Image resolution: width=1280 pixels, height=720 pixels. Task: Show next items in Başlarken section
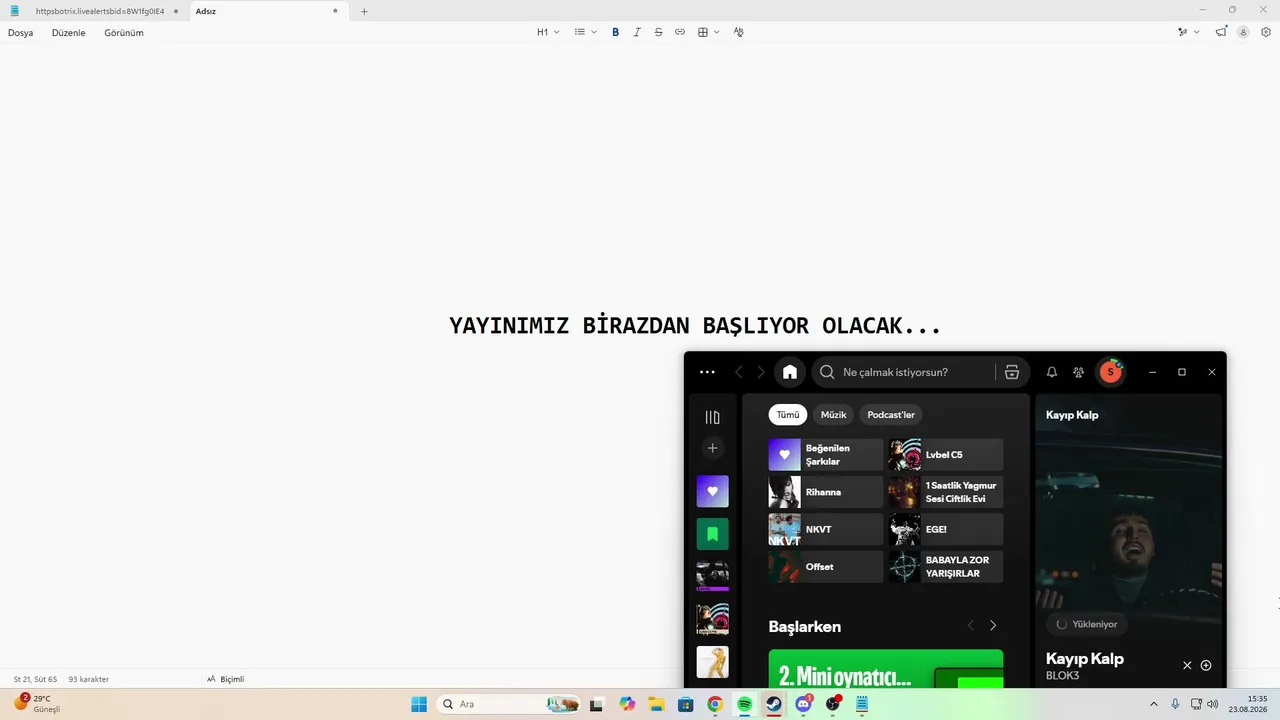(993, 626)
